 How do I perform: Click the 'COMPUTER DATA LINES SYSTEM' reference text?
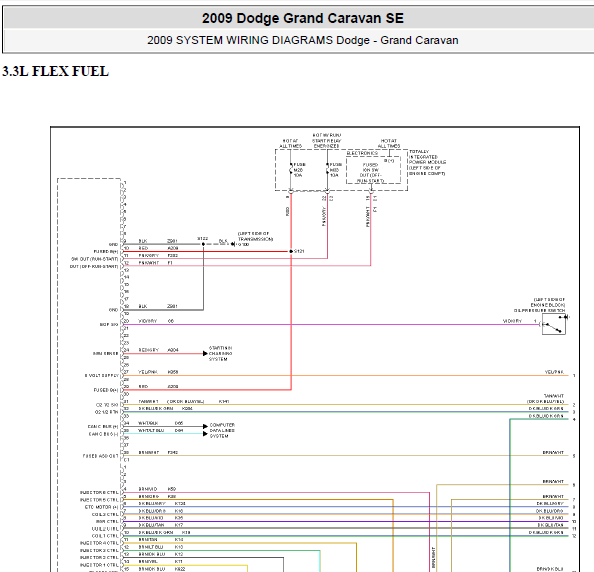pos(222,430)
